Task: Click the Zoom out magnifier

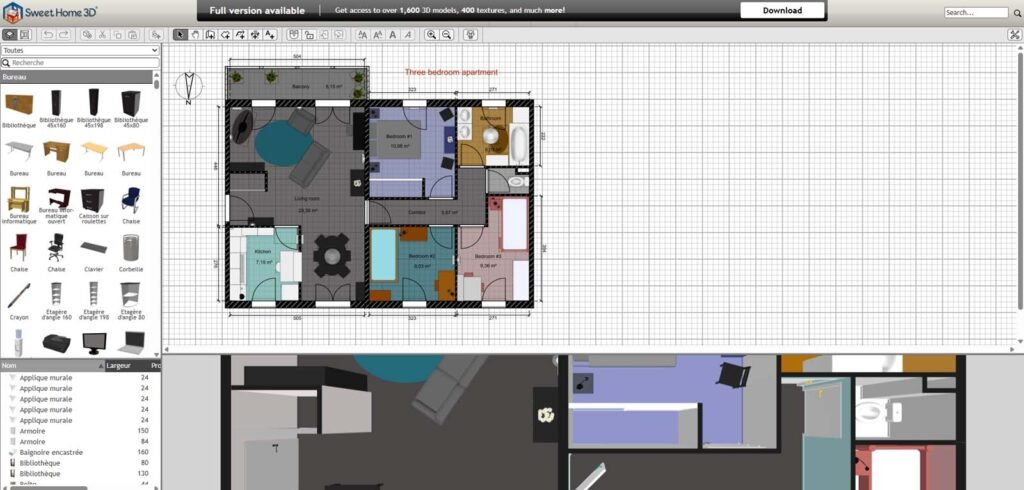Action: [x=447, y=35]
